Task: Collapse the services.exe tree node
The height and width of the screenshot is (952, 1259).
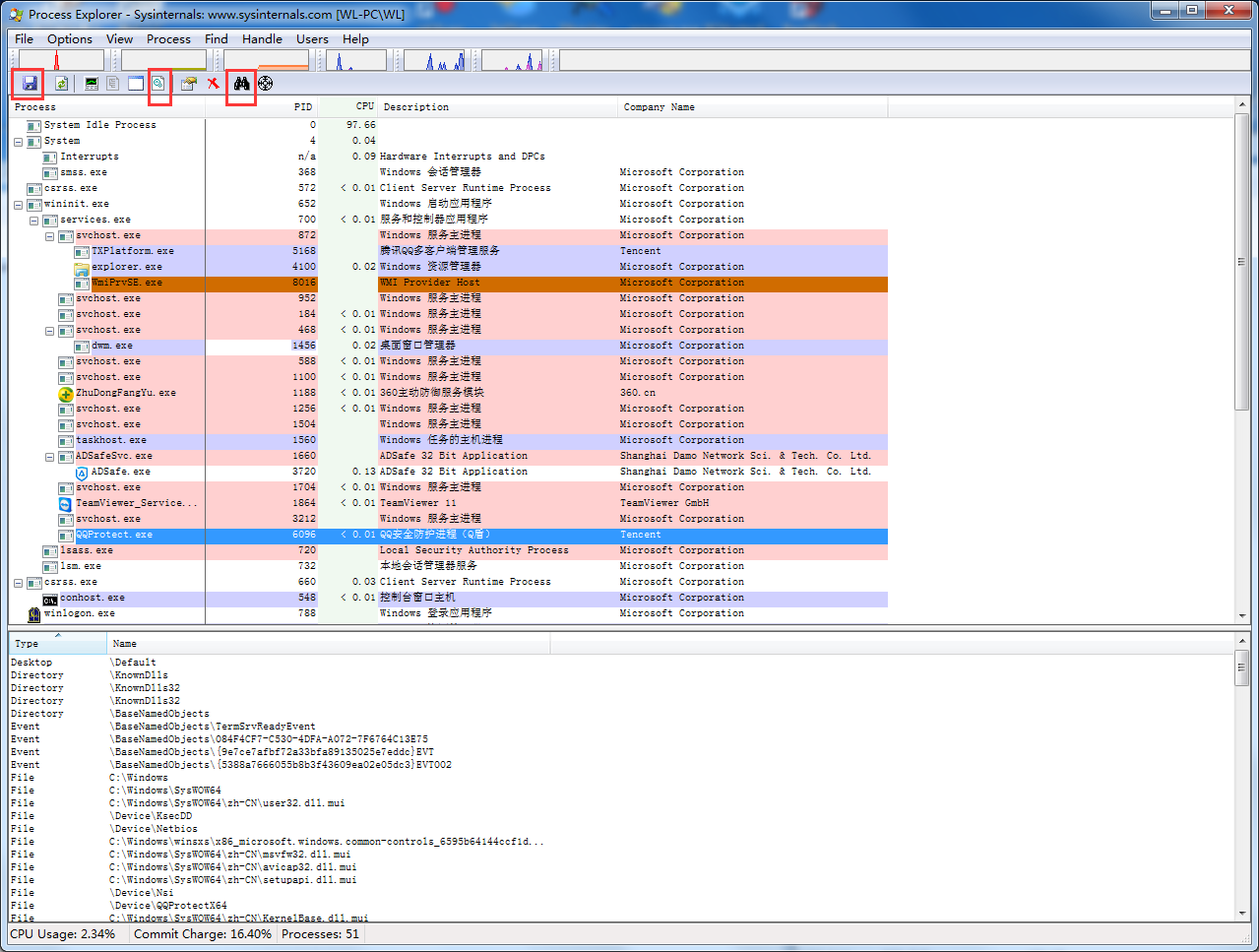Action: 33,221
